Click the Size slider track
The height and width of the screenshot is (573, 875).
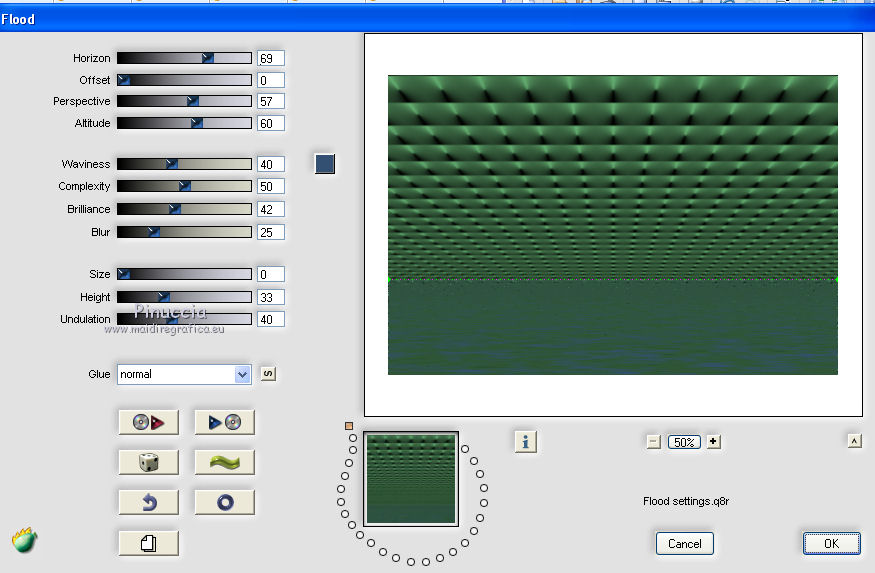pos(184,274)
